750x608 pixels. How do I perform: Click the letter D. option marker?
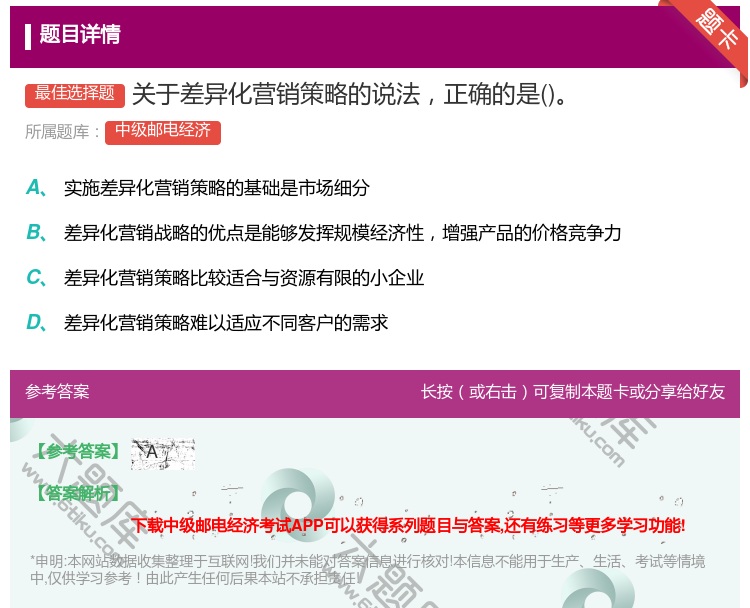coord(36,322)
